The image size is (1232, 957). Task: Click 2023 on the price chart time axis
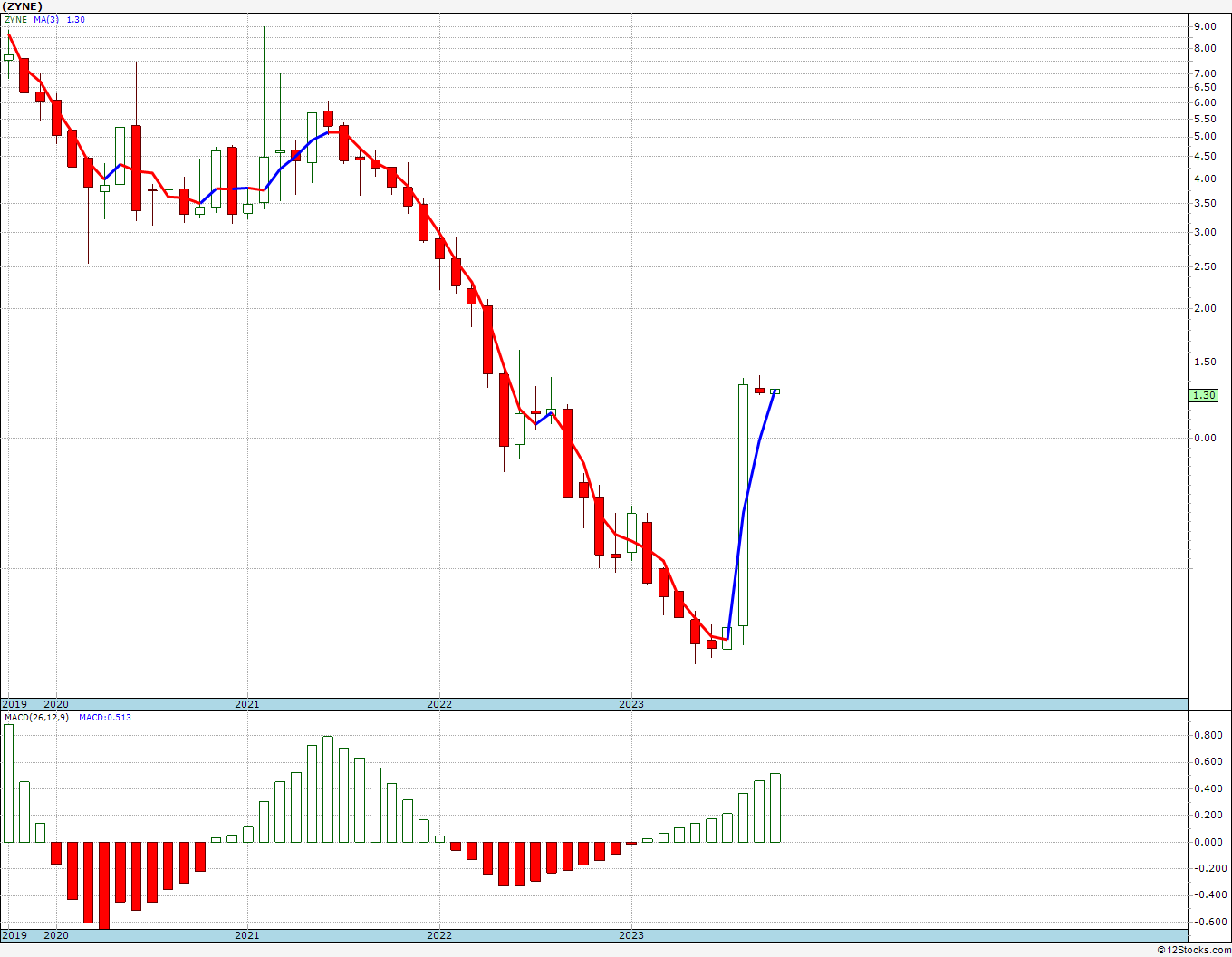(x=631, y=704)
